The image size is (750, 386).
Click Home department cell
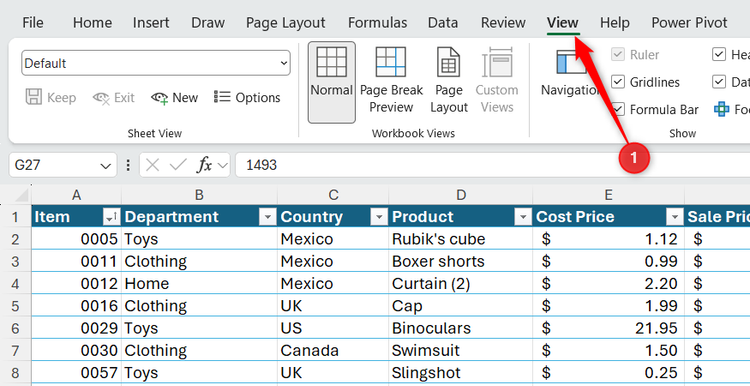[x=199, y=283]
